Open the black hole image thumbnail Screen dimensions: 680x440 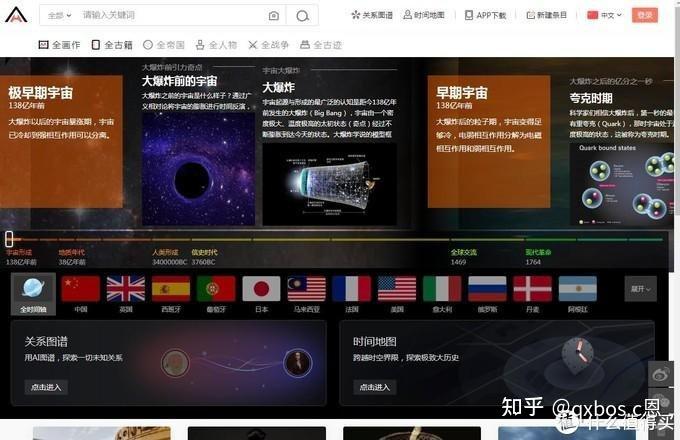click(198, 169)
